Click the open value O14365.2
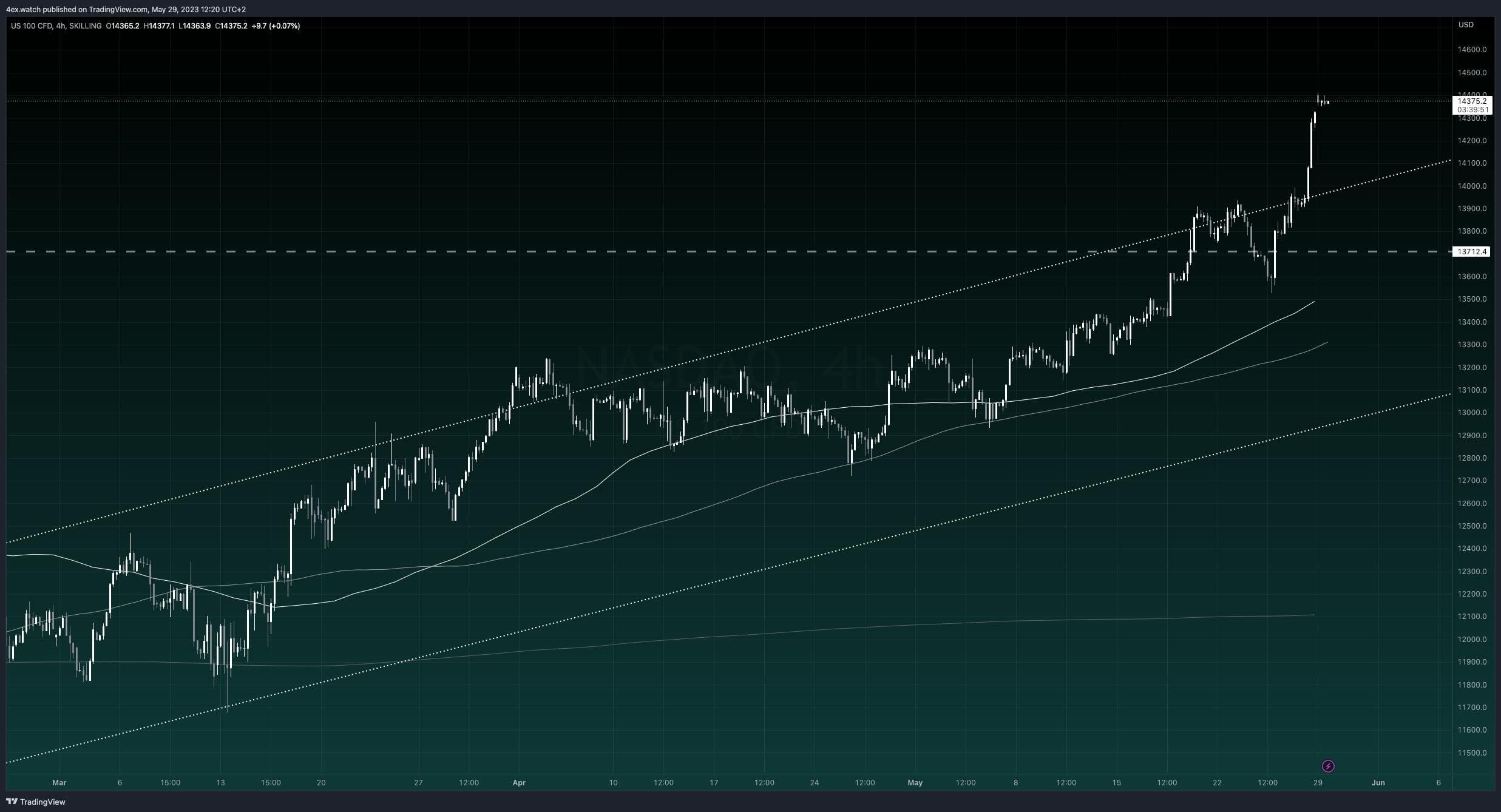This screenshot has width=1501, height=812. click(x=123, y=26)
